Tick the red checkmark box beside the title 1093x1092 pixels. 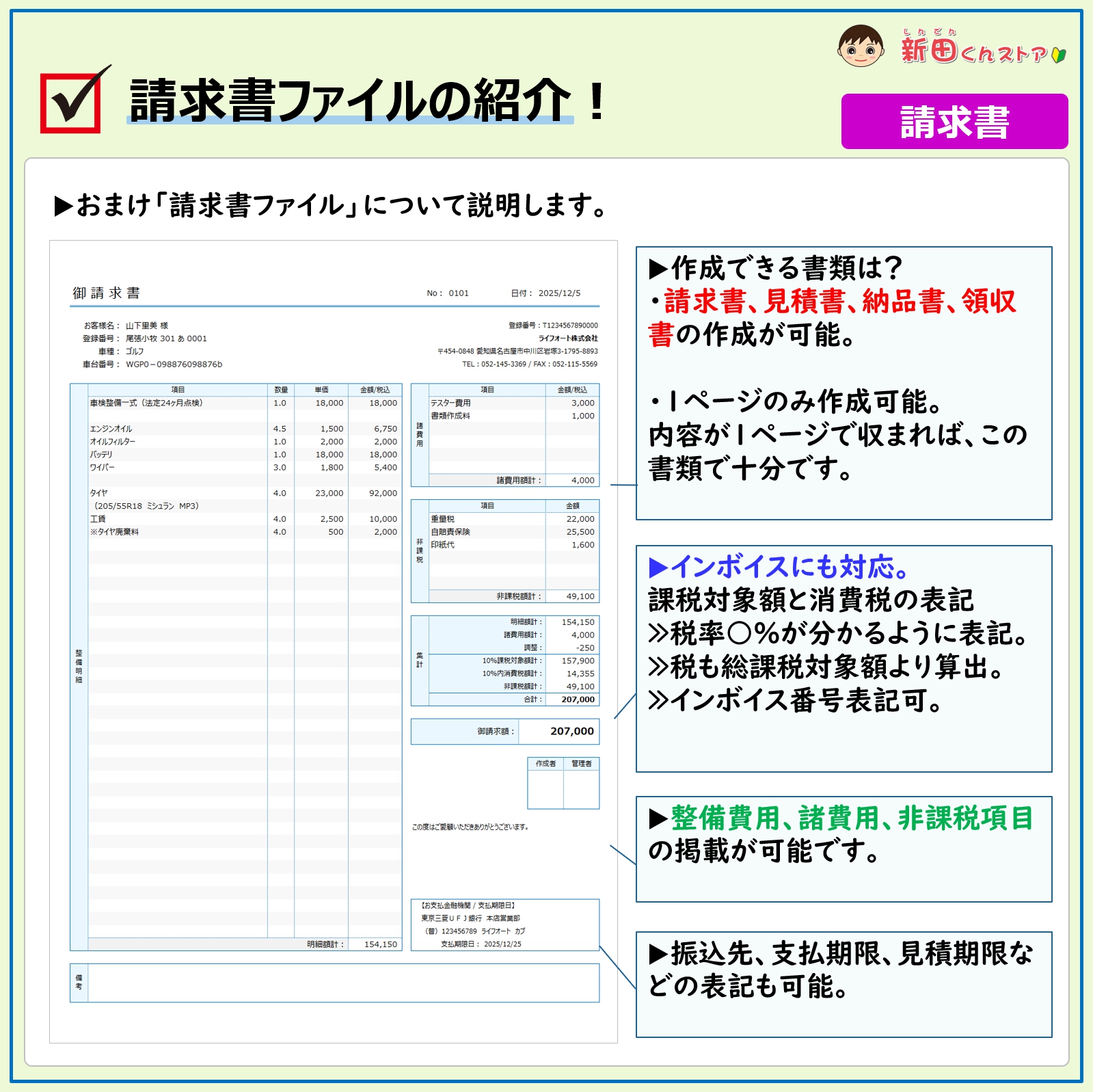pos(71,103)
